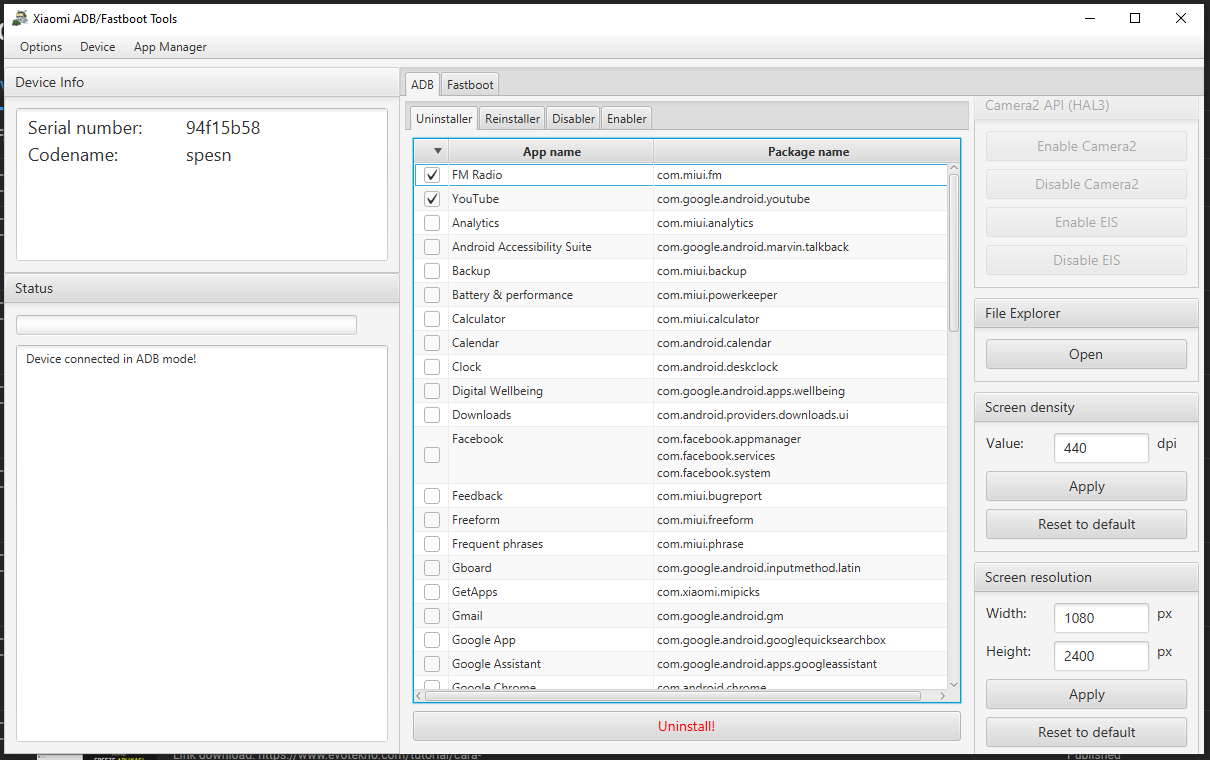Open the Options menu
Screen dimensions: 1210x760
41,47
